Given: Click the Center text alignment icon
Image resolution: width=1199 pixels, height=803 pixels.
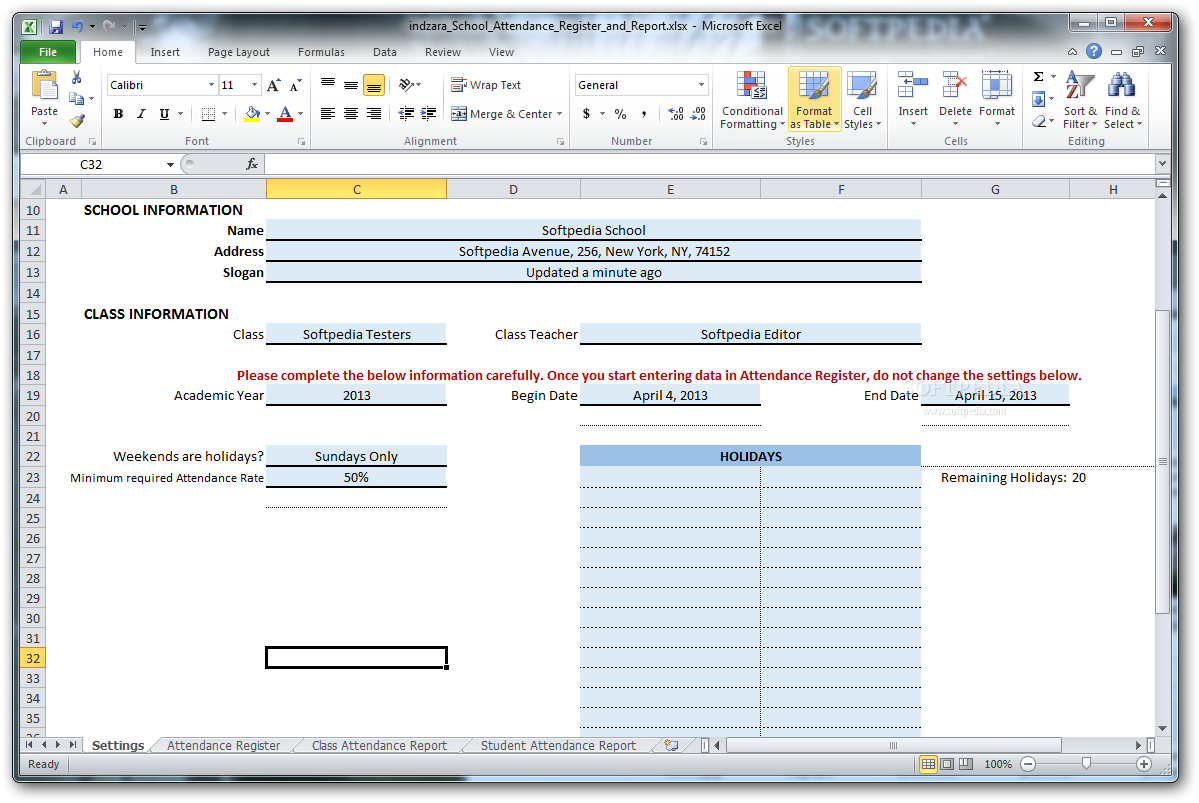Looking at the screenshot, I should click(351, 114).
